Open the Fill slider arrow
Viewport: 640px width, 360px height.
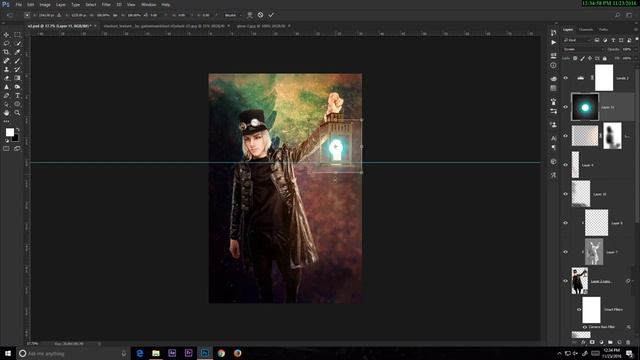pos(635,58)
